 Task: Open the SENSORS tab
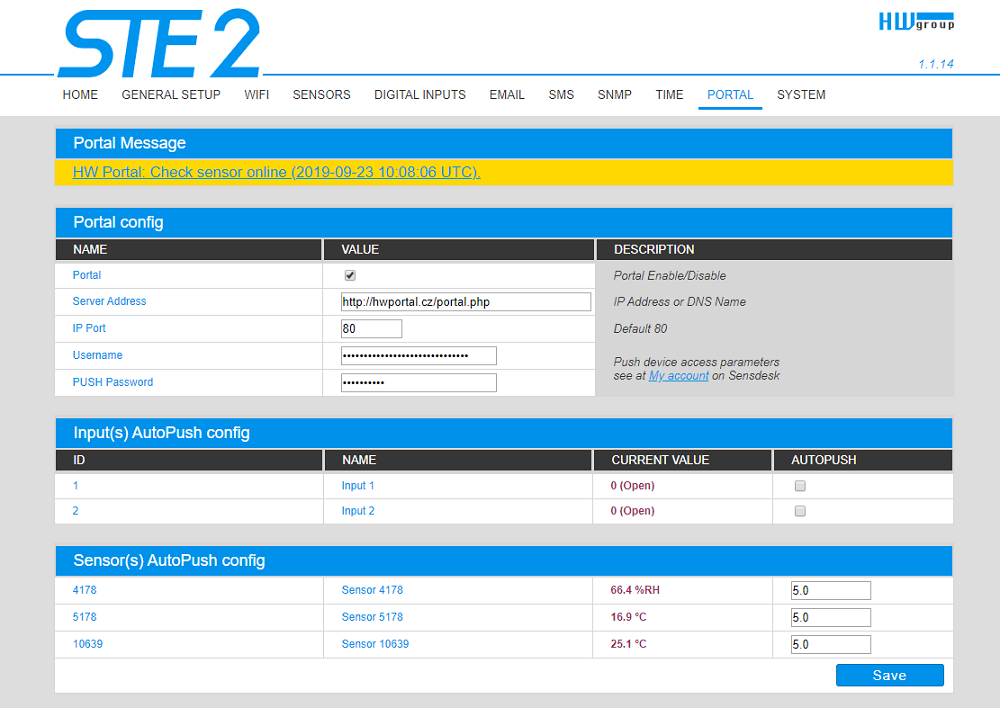(321, 95)
